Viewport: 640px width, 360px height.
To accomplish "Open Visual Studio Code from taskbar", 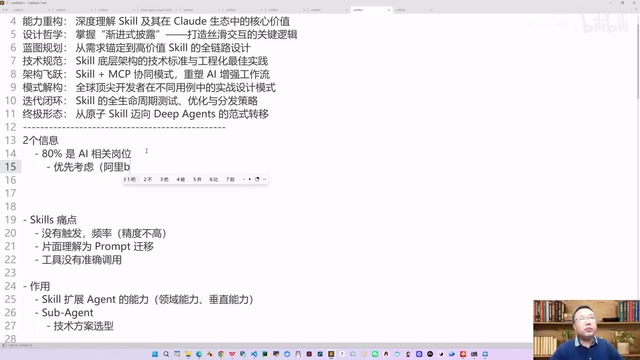I will (254, 354).
